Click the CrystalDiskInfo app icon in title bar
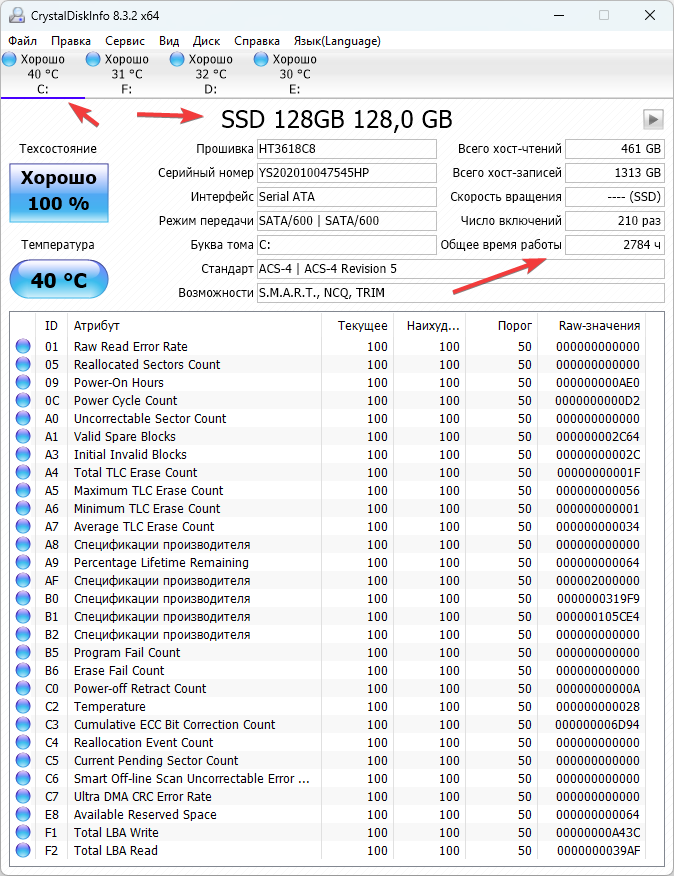Screen dimensions: 674x876 tap(17, 15)
